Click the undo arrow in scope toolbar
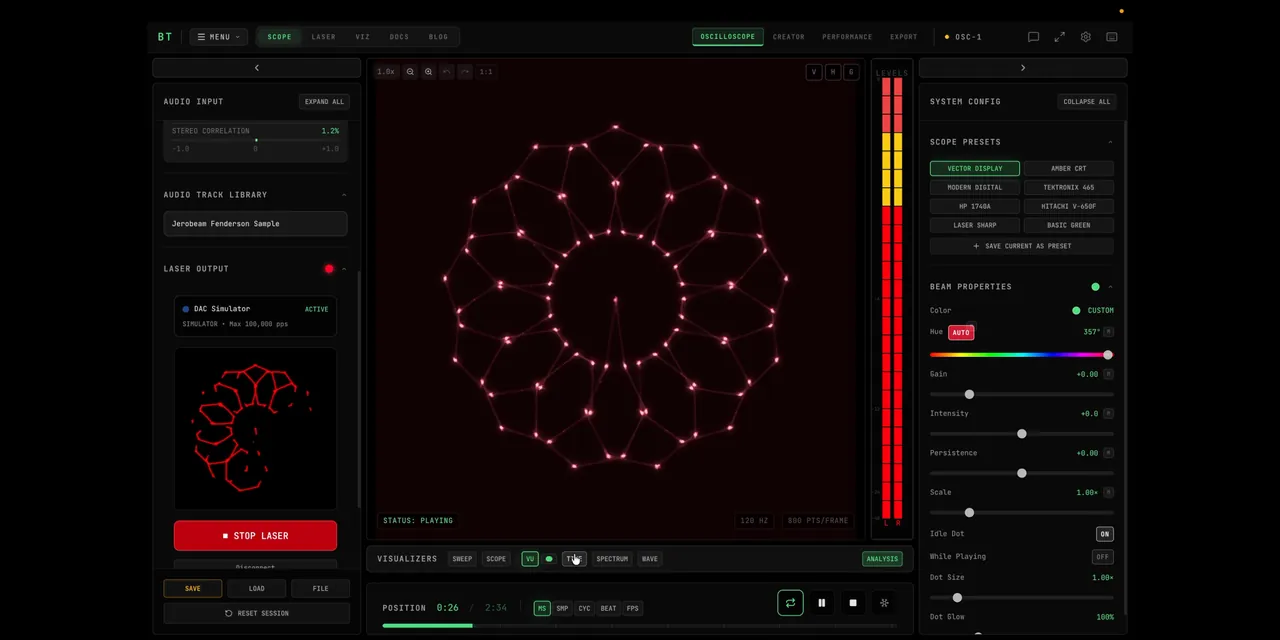The height and width of the screenshot is (640, 1280). point(446,72)
